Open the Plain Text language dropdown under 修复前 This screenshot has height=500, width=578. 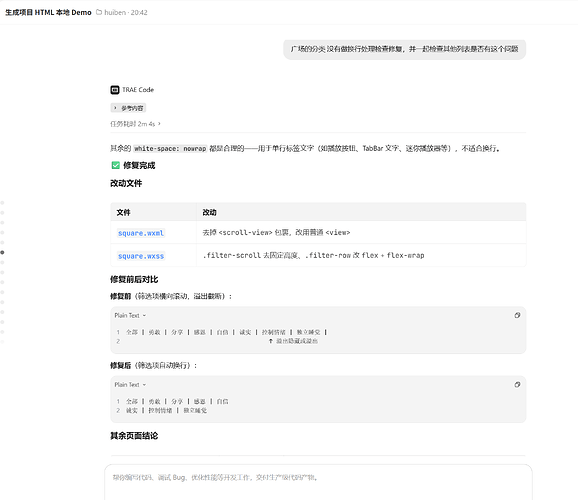(130, 315)
